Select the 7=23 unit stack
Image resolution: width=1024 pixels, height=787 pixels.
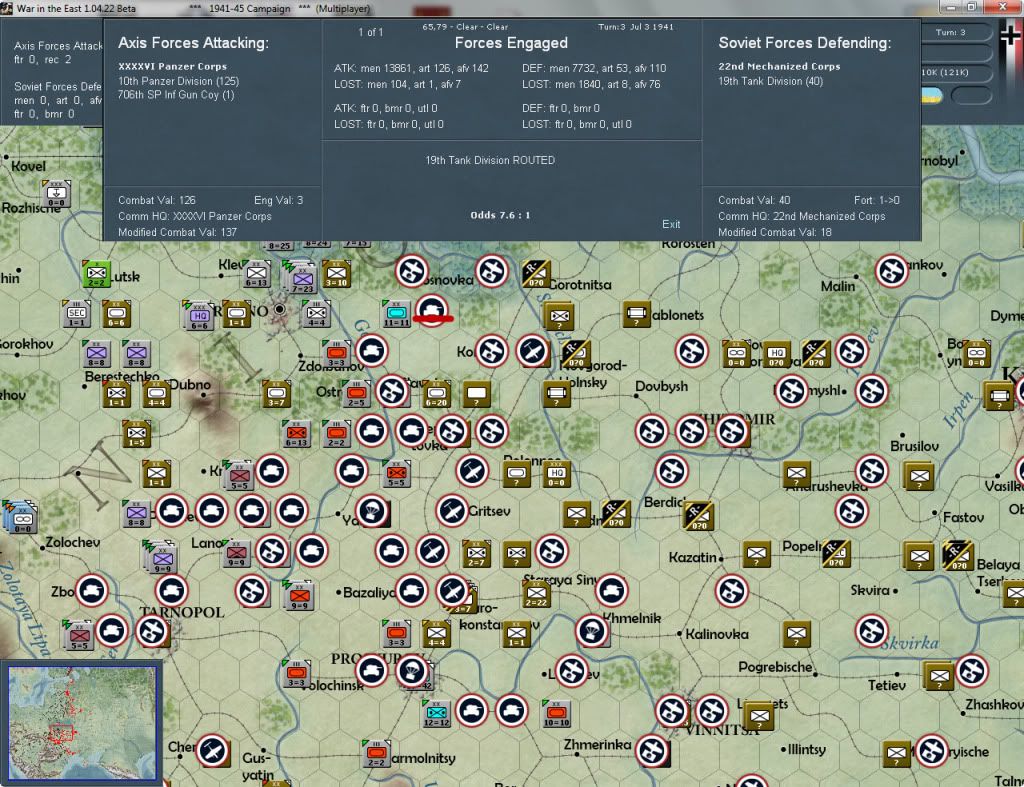click(300, 276)
